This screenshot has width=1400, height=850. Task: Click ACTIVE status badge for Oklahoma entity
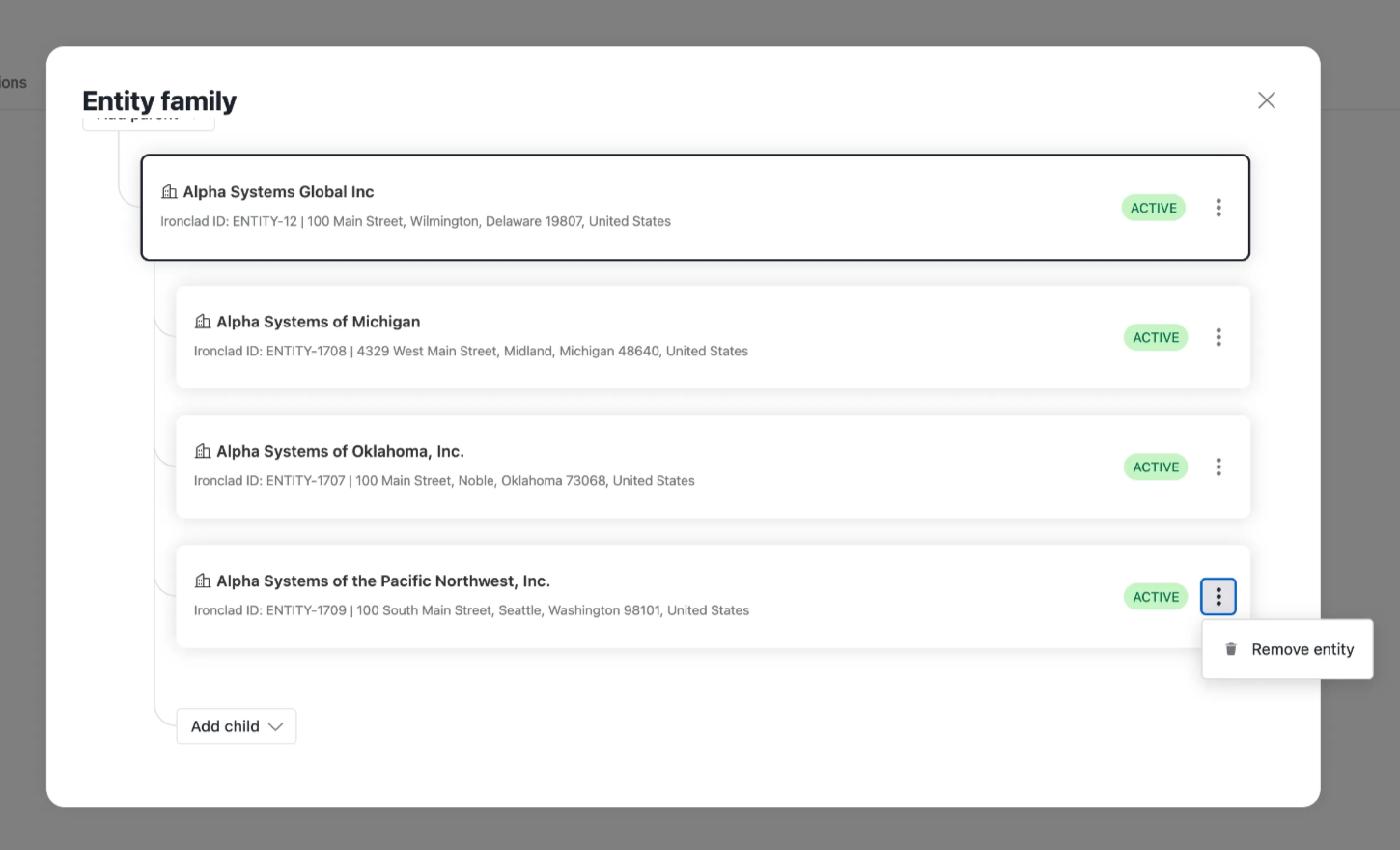[1156, 467]
